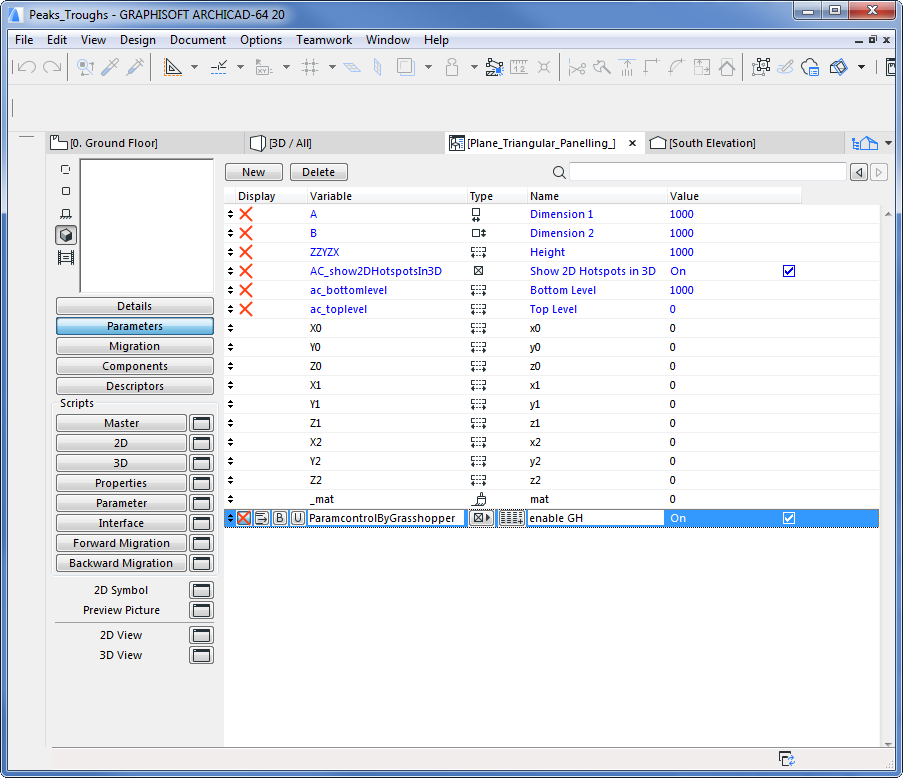903x778 pixels.
Task: Toggle hide X for ParamcontrolByGrasshopper row
Action: pyautogui.click(x=244, y=518)
